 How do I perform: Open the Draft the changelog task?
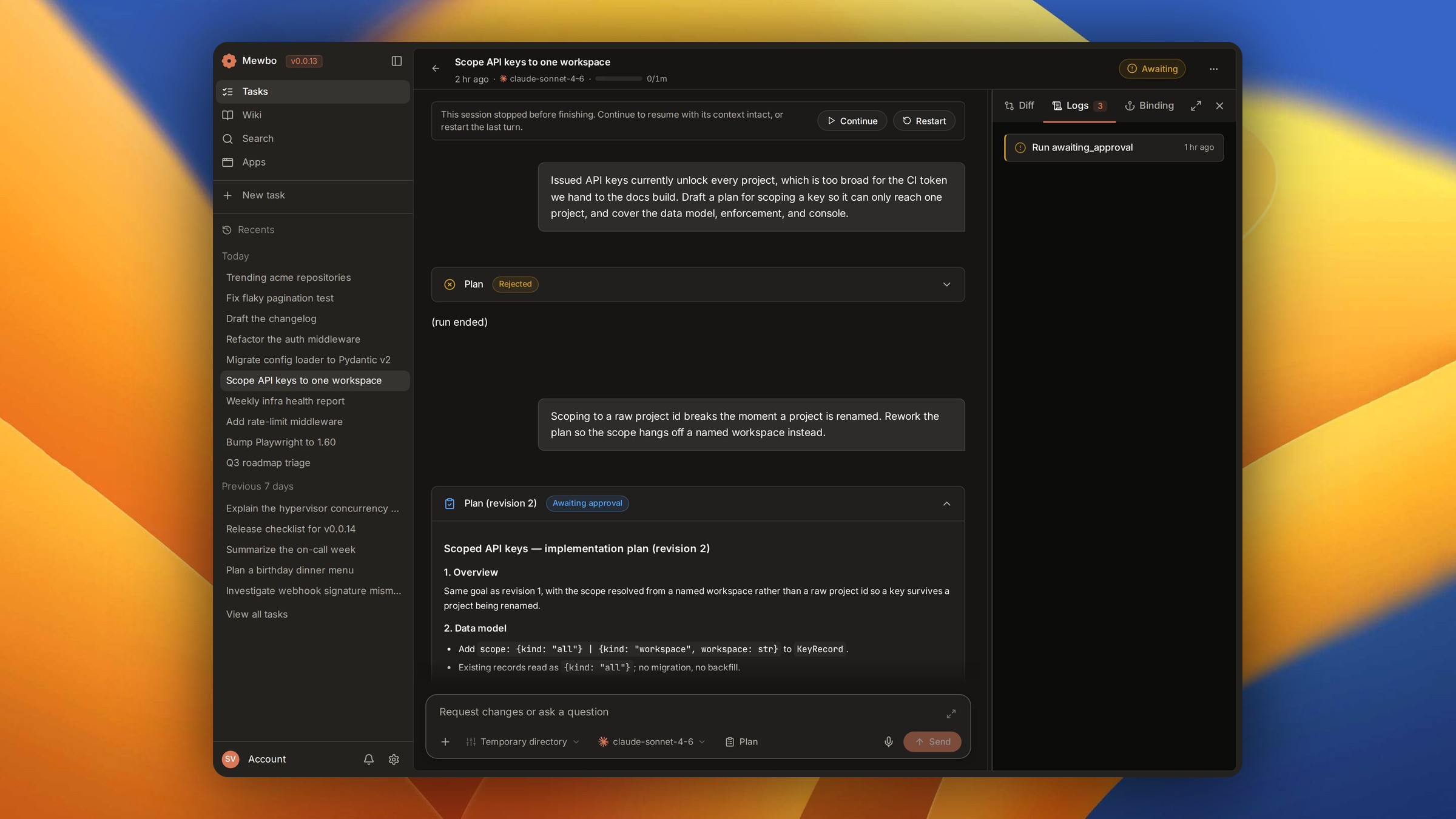coord(315,319)
